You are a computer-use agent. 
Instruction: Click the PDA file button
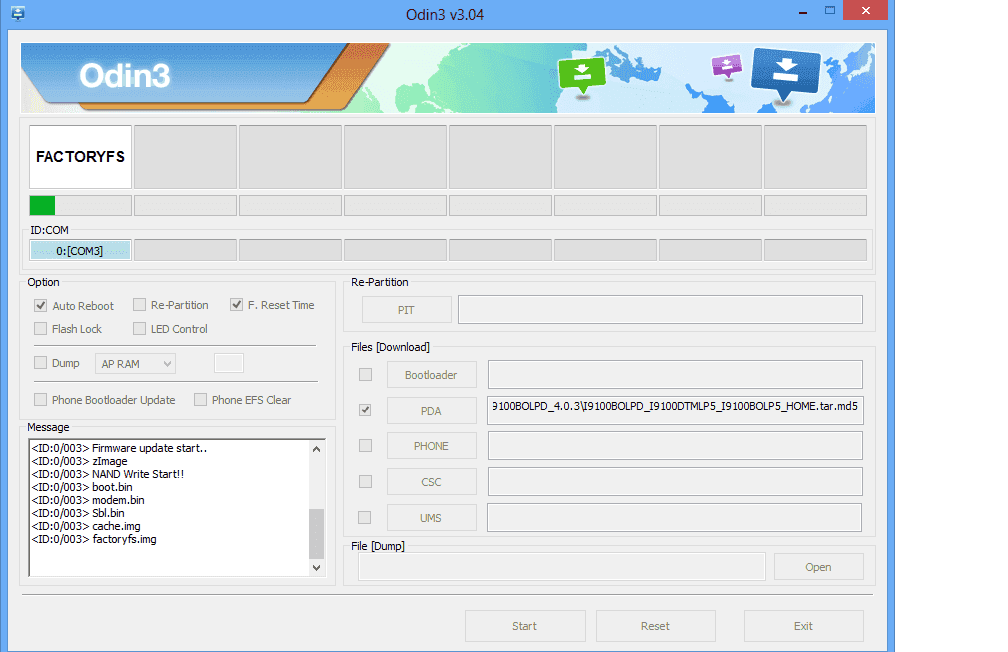pyautogui.click(x=431, y=411)
